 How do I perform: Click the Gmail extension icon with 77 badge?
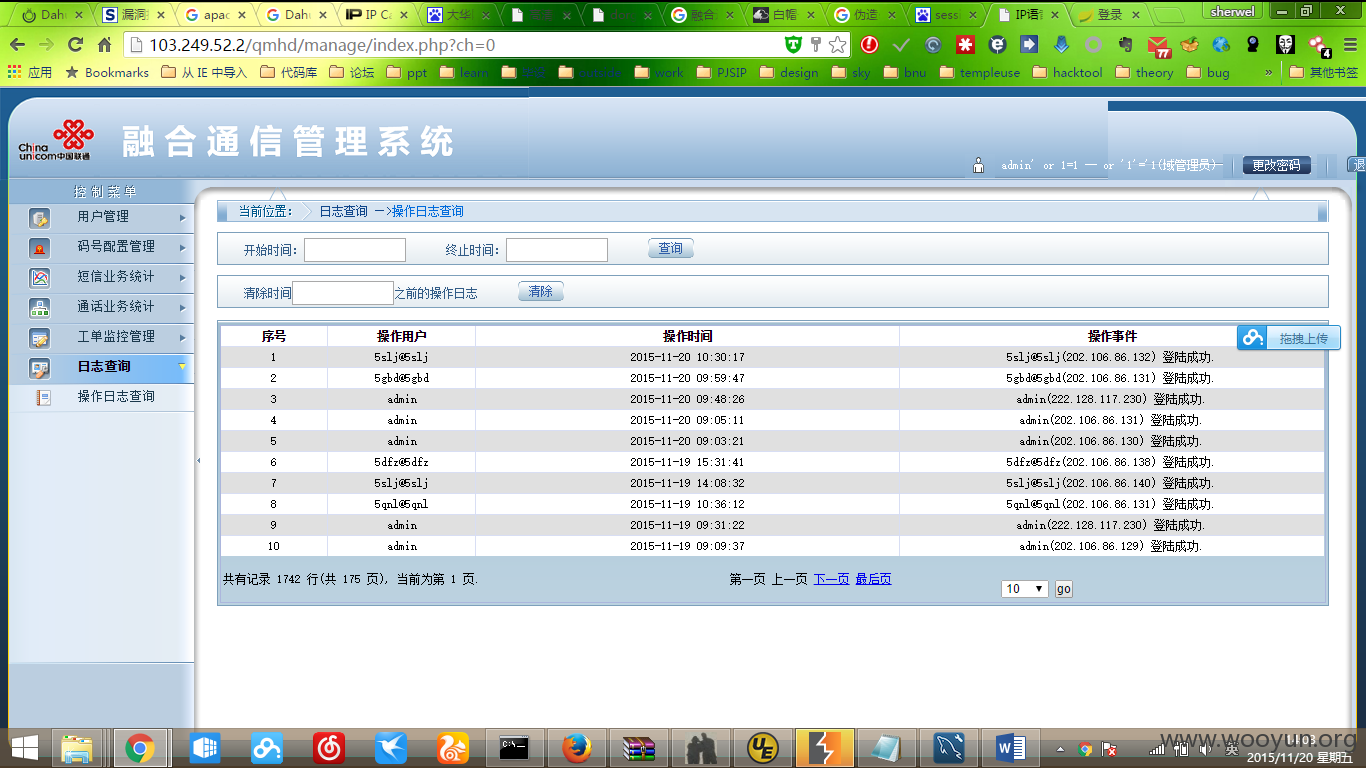tap(1158, 45)
